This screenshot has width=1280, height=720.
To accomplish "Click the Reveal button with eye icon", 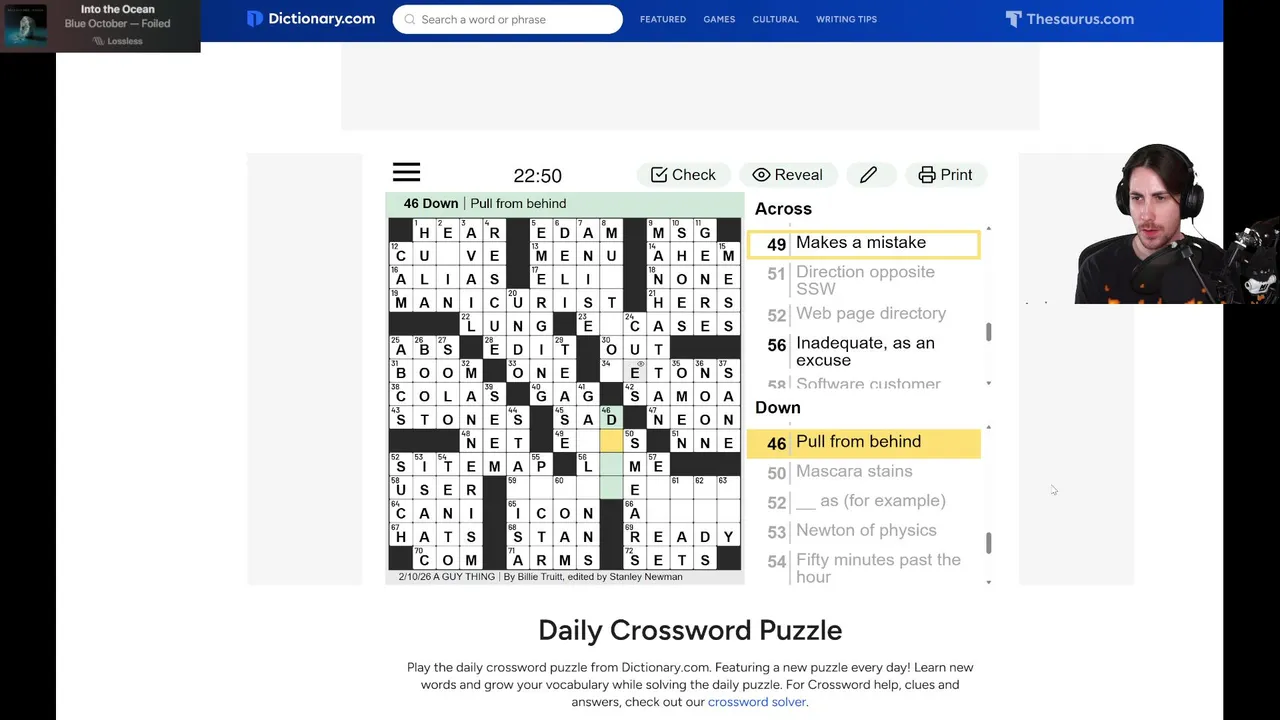I will tap(787, 175).
